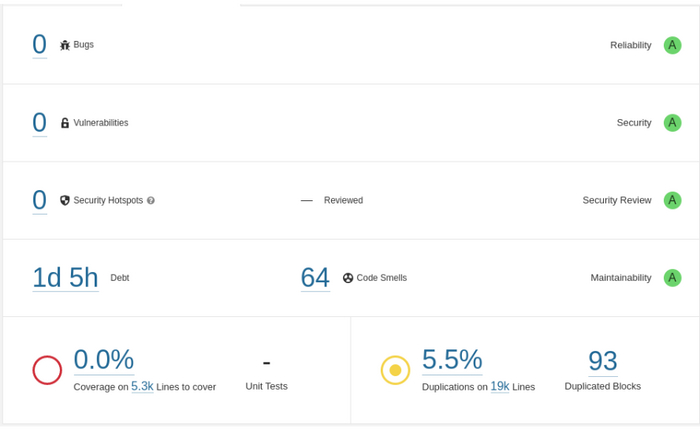Viewport: 700px width, 429px height.
Task: Click the Reviewed label
Action: (x=343, y=200)
